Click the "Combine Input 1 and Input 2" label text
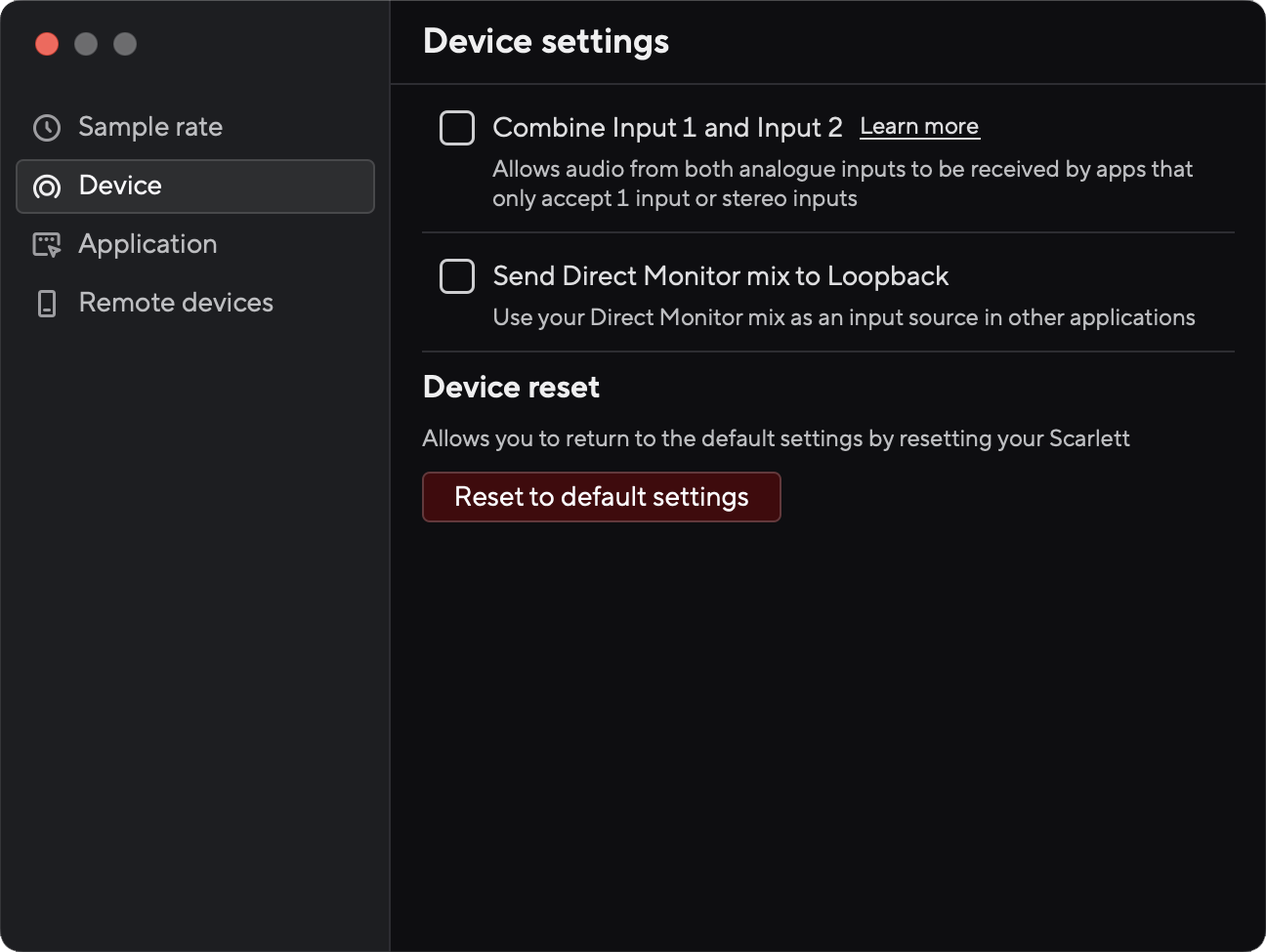The height and width of the screenshot is (952, 1266). (x=667, y=128)
